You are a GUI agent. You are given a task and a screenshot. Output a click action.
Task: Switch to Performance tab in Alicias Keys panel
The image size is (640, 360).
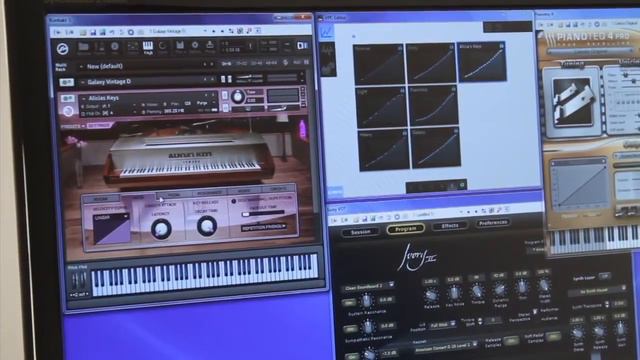coord(209,193)
